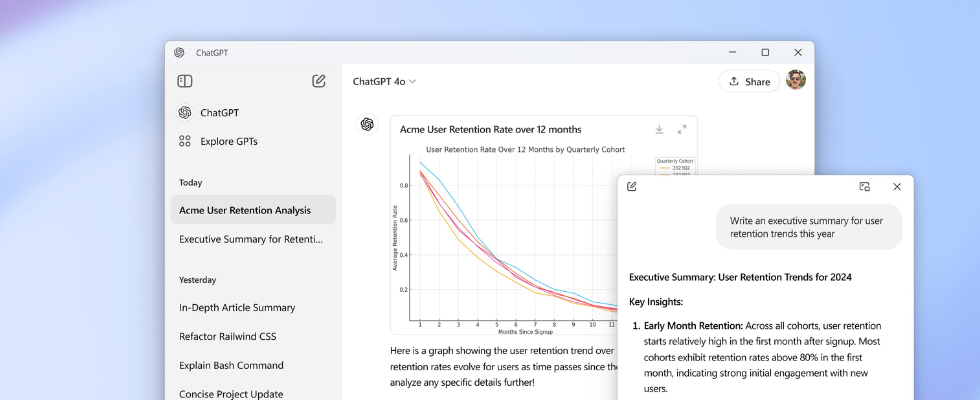Open the ChatGPT 4o model dropdown
Image resolution: width=980 pixels, height=400 pixels.
(385, 81)
